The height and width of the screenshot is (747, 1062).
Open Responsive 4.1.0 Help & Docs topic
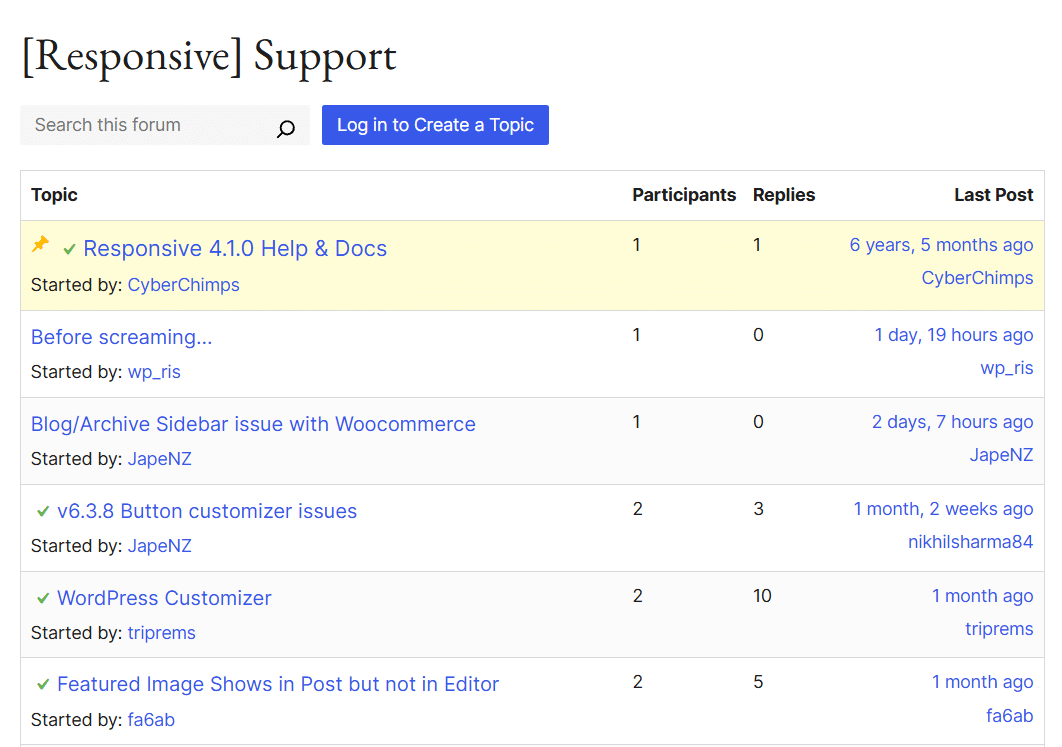tap(235, 249)
